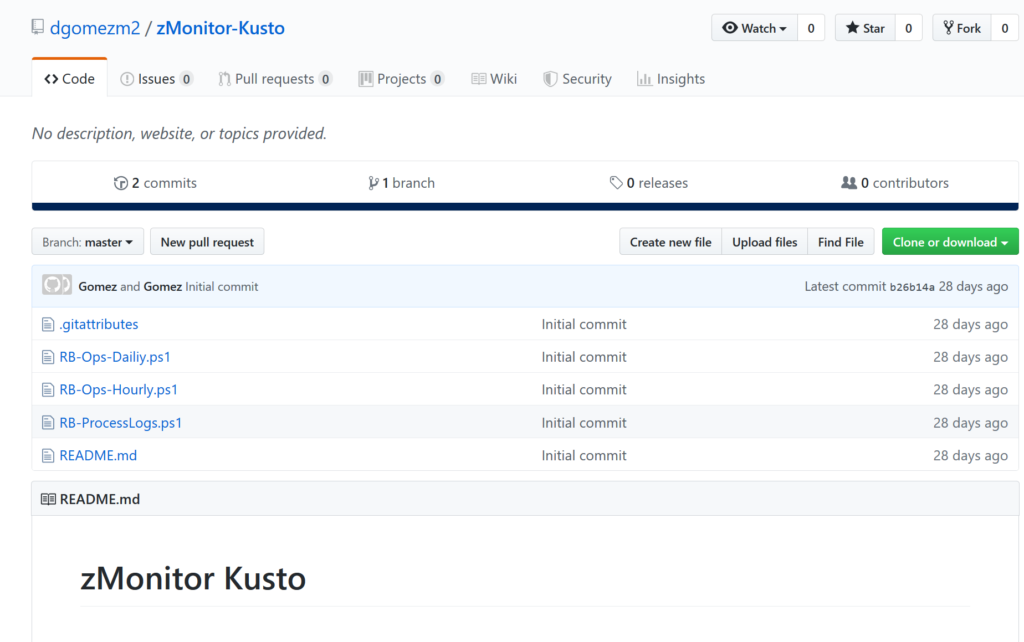Click the code brackets icon in Code tab
The height and width of the screenshot is (642, 1024).
pos(51,79)
